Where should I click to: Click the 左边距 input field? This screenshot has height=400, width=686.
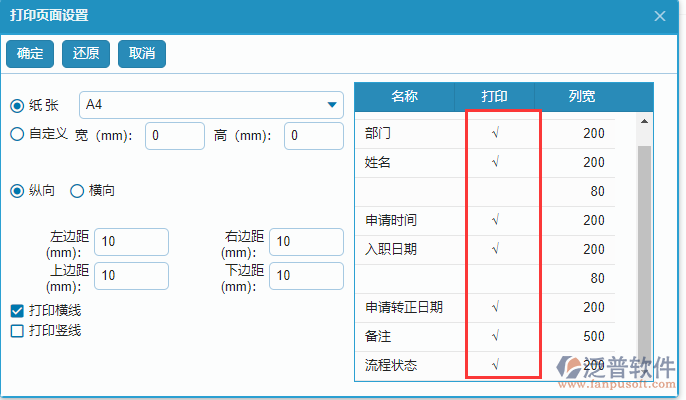pos(131,242)
